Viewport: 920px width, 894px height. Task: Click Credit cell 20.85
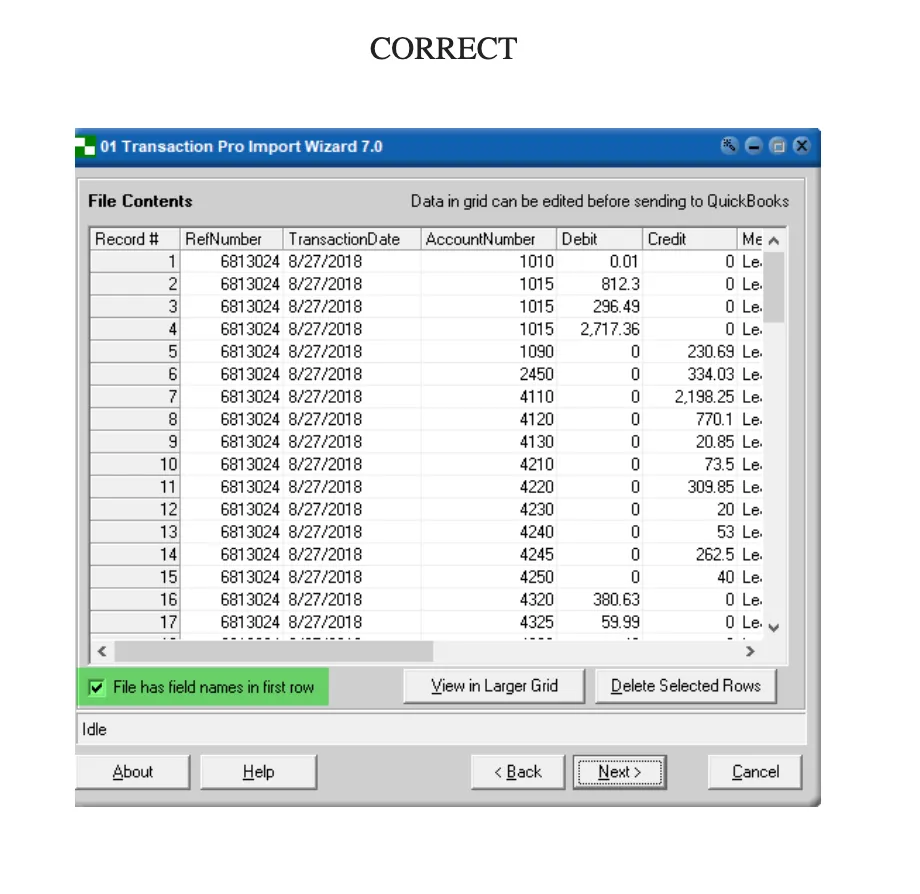tap(689, 442)
